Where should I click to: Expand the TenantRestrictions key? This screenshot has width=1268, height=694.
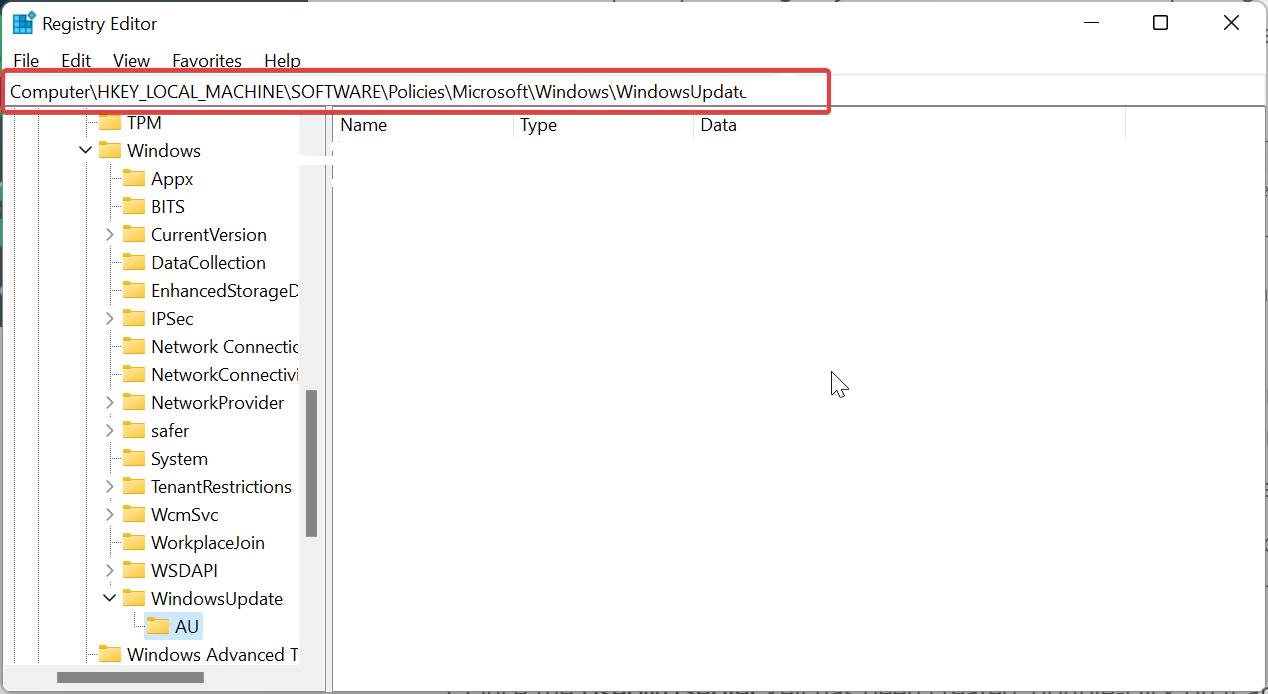point(110,487)
